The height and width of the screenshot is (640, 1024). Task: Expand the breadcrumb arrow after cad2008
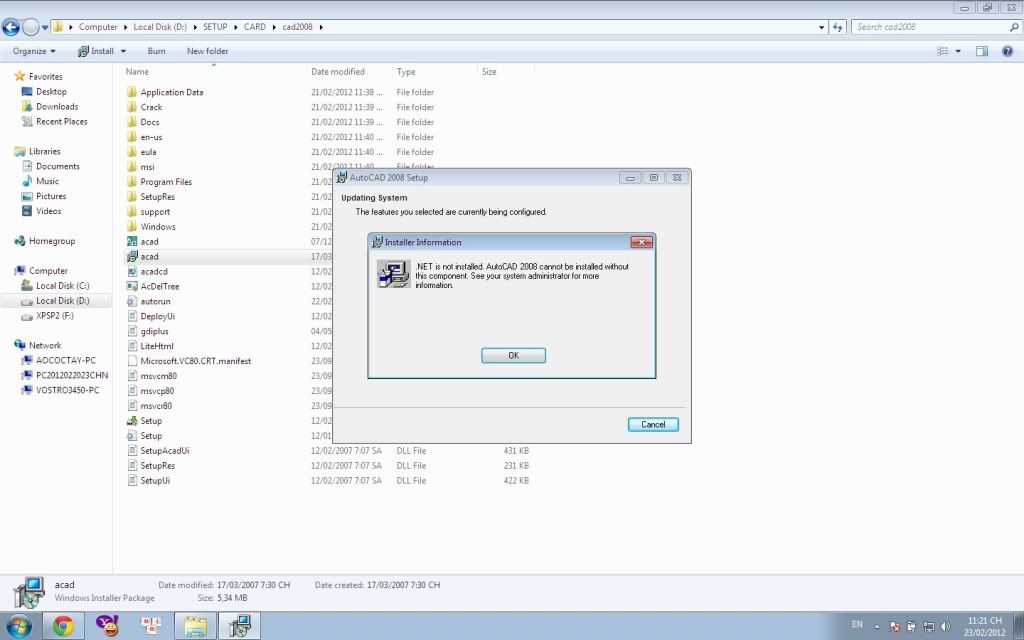coord(321,27)
